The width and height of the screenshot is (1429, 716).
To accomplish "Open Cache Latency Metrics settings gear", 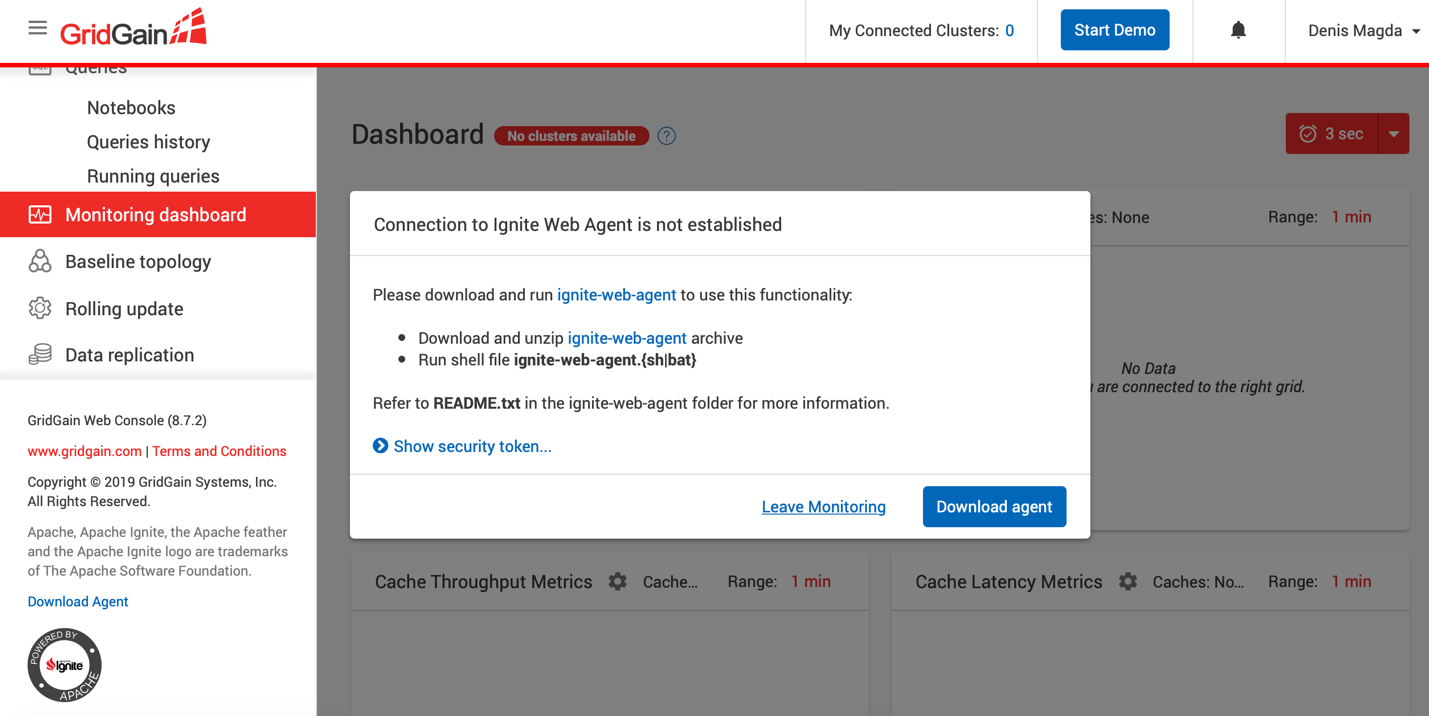I will pyautogui.click(x=1128, y=581).
